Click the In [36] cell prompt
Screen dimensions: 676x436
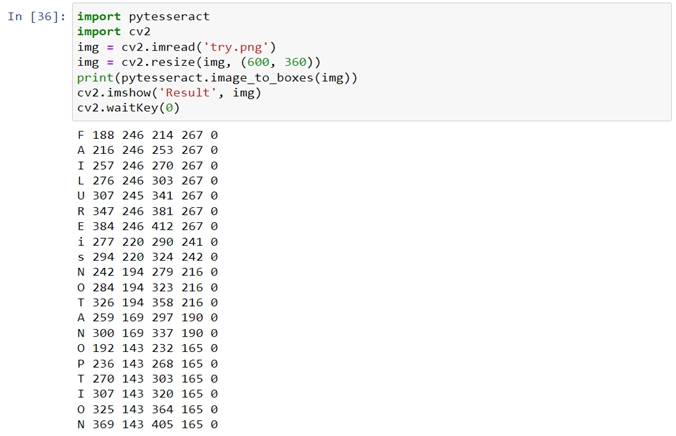pos(37,16)
